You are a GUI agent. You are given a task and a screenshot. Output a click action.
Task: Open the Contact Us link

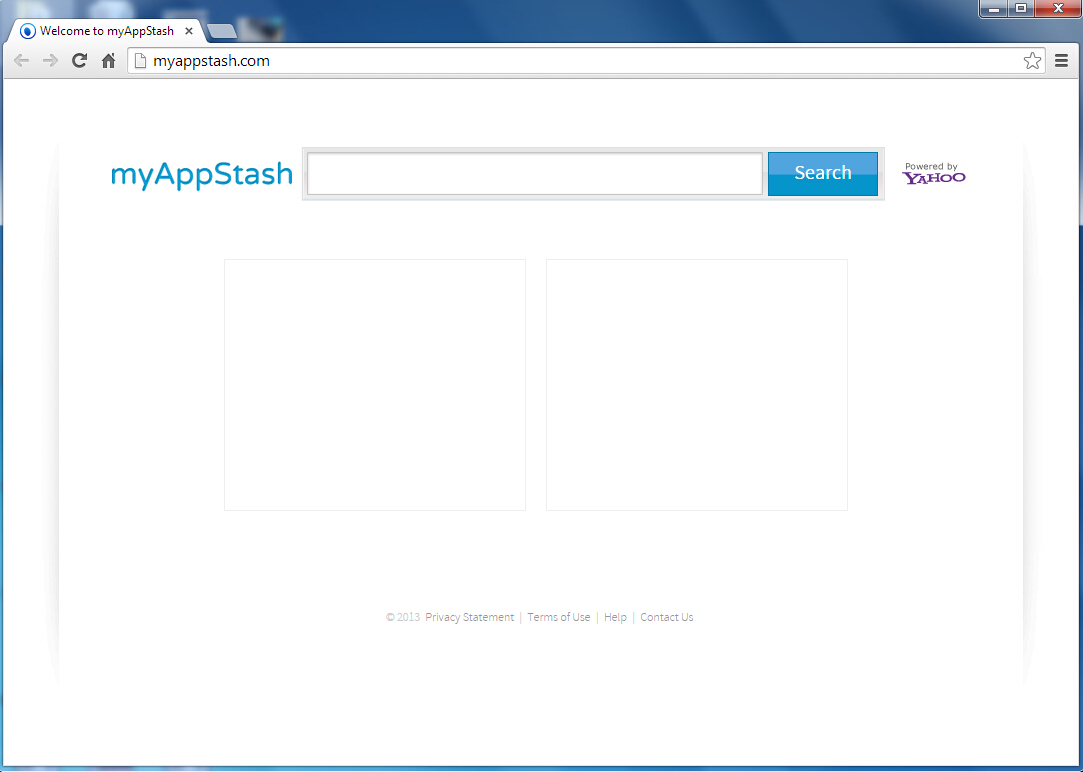667,617
